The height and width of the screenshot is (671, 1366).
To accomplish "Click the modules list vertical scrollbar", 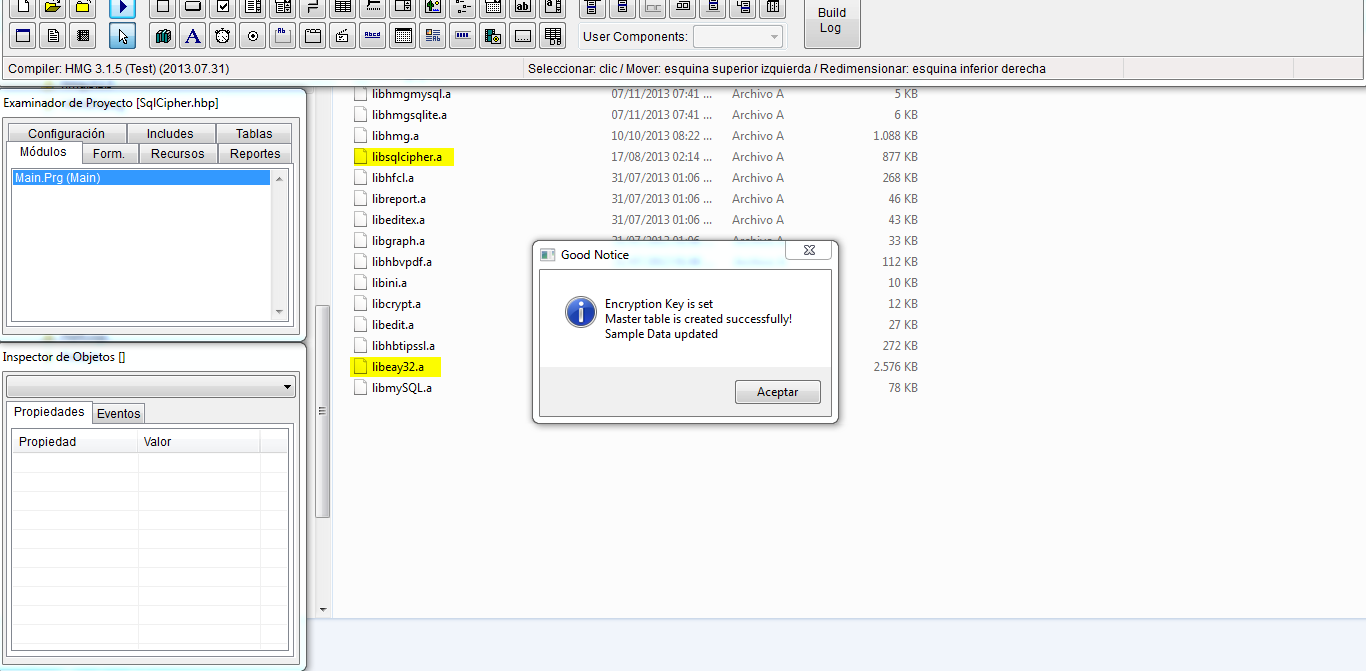I will click(279, 245).
